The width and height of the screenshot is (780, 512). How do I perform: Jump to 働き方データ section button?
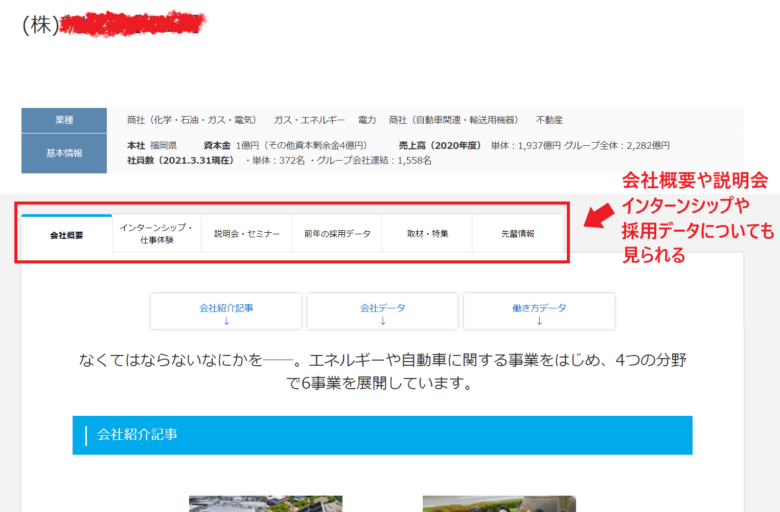coord(539,311)
